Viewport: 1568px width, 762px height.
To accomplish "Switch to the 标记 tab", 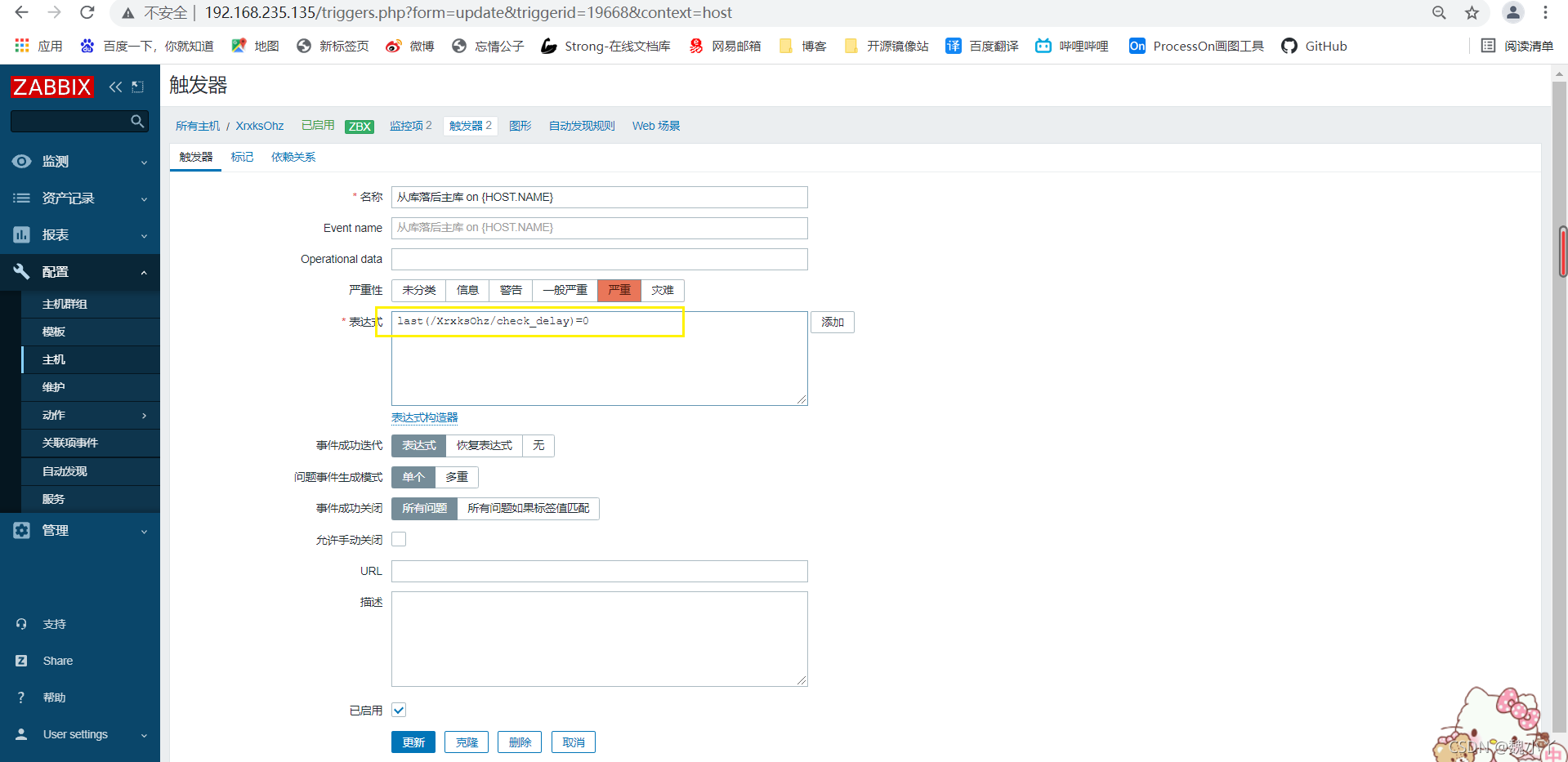I will coord(242,157).
